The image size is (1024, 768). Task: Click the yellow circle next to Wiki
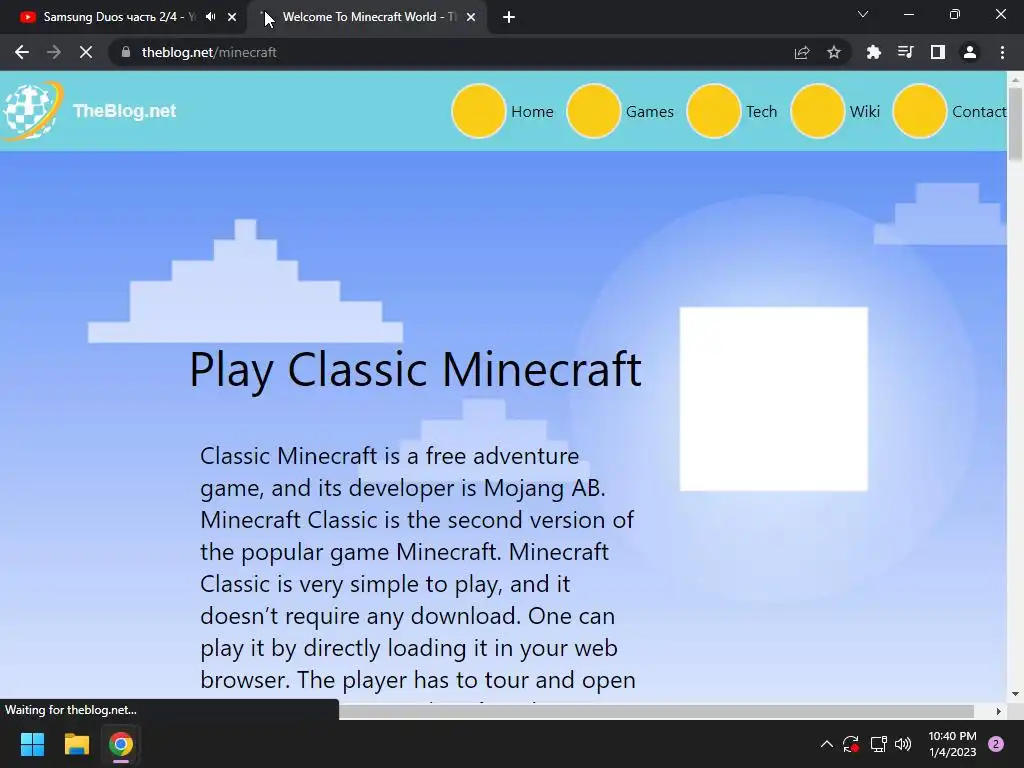(x=818, y=111)
